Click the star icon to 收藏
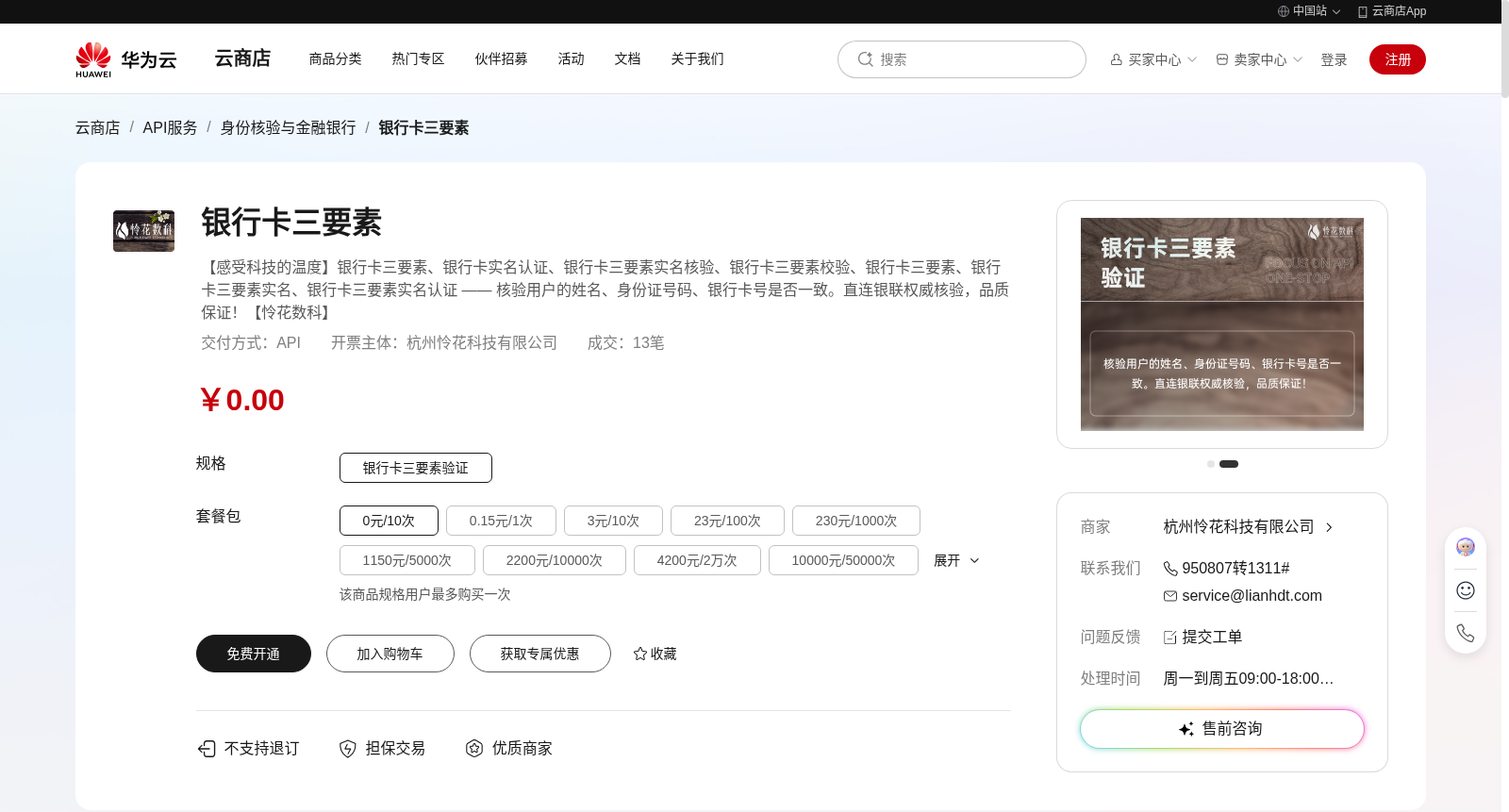 coord(640,654)
